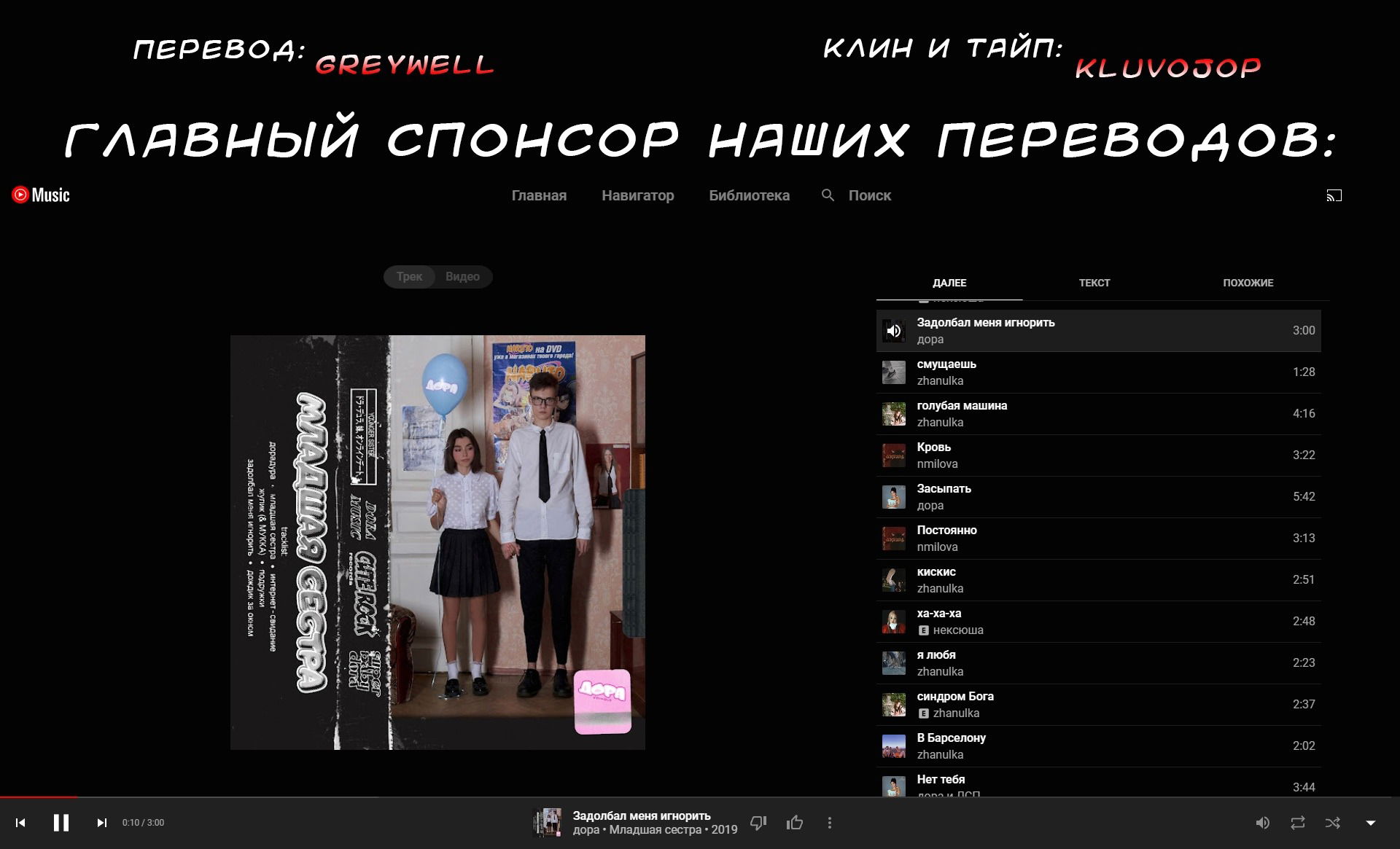The height and width of the screenshot is (849, 1400).
Task: Go to Главная page
Action: click(539, 195)
